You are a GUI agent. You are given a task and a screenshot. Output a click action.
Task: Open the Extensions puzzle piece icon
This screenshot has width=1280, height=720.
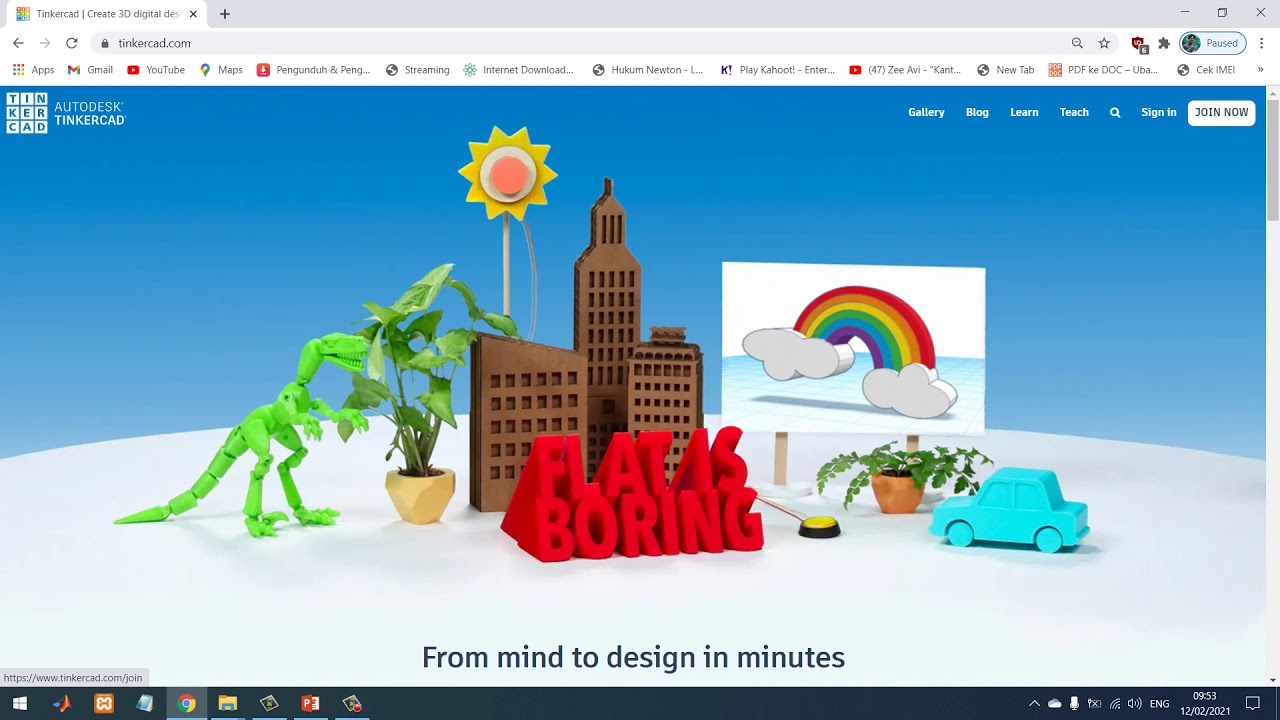click(x=1164, y=43)
